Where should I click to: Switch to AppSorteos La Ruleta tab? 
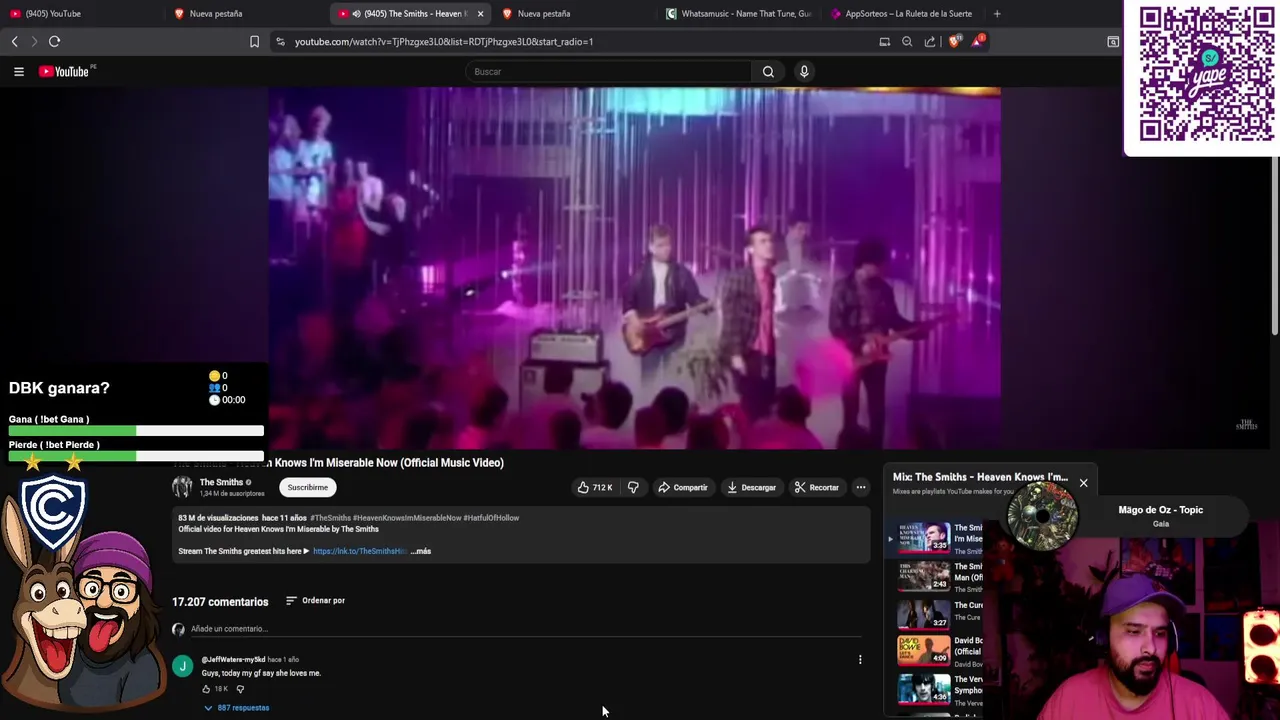[x=901, y=14]
